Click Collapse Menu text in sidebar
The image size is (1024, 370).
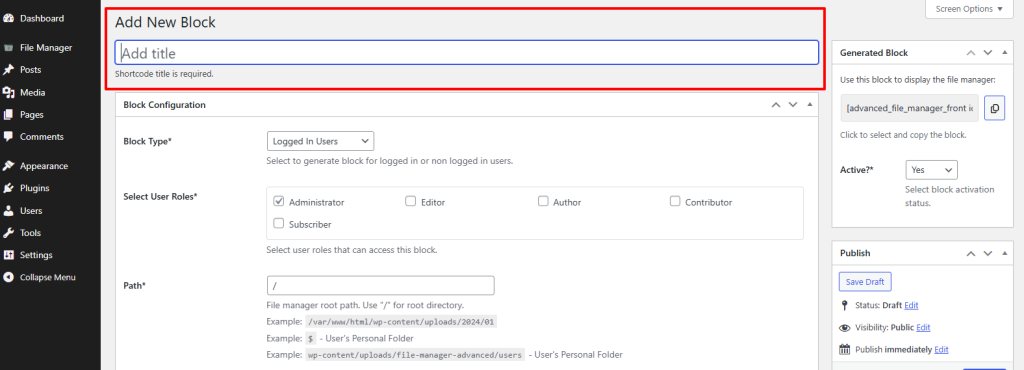(48, 277)
